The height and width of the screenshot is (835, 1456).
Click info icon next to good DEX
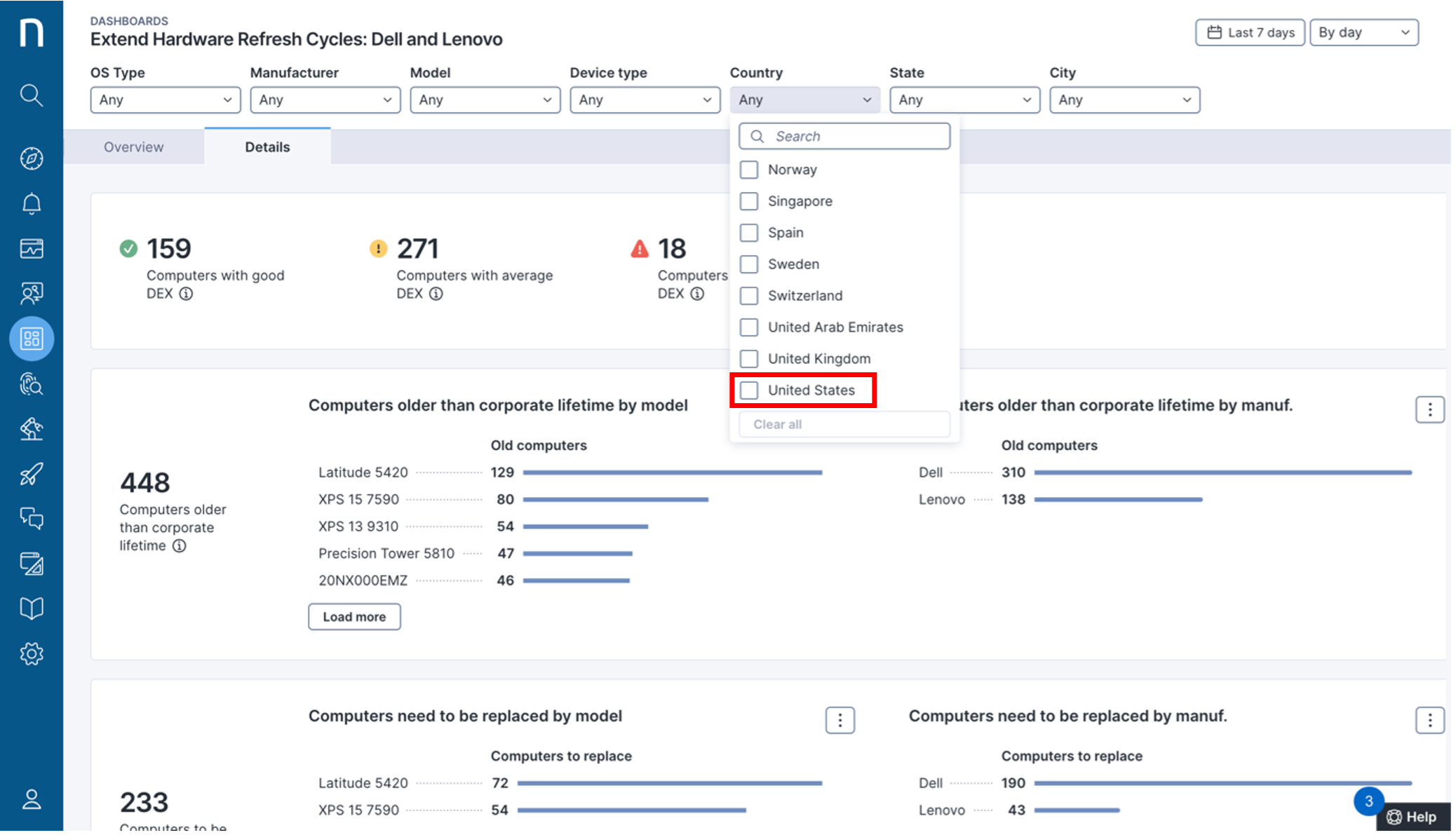(x=186, y=294)
